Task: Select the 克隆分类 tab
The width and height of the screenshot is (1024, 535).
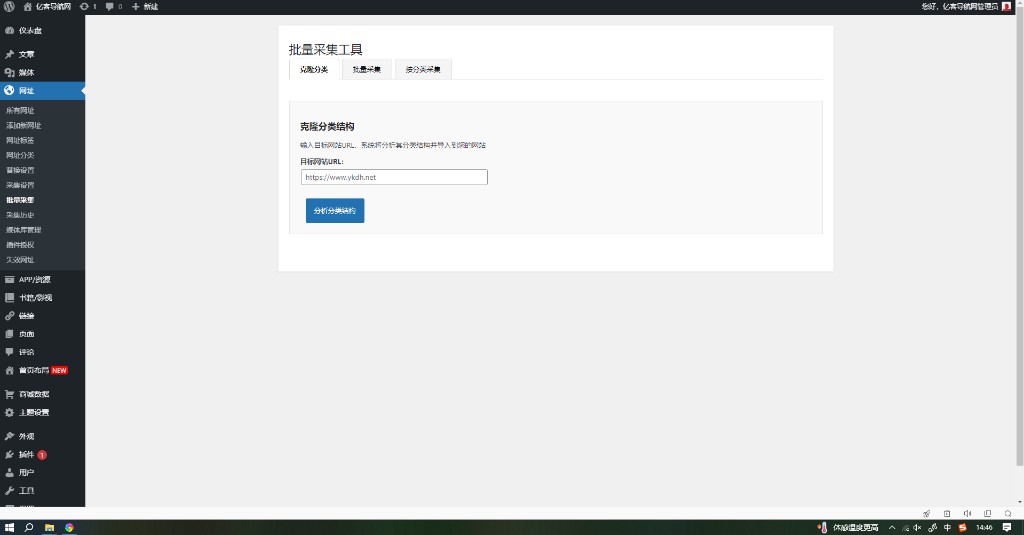Action: point(314,69)
